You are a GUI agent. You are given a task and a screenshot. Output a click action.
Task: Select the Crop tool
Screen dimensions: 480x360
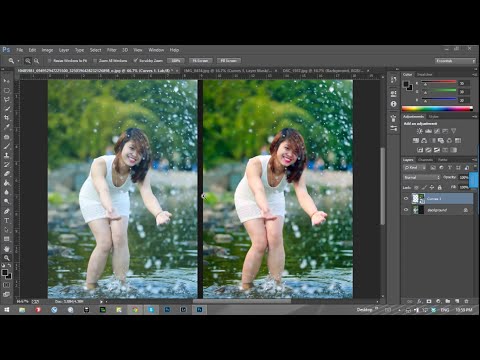(6, 118)
